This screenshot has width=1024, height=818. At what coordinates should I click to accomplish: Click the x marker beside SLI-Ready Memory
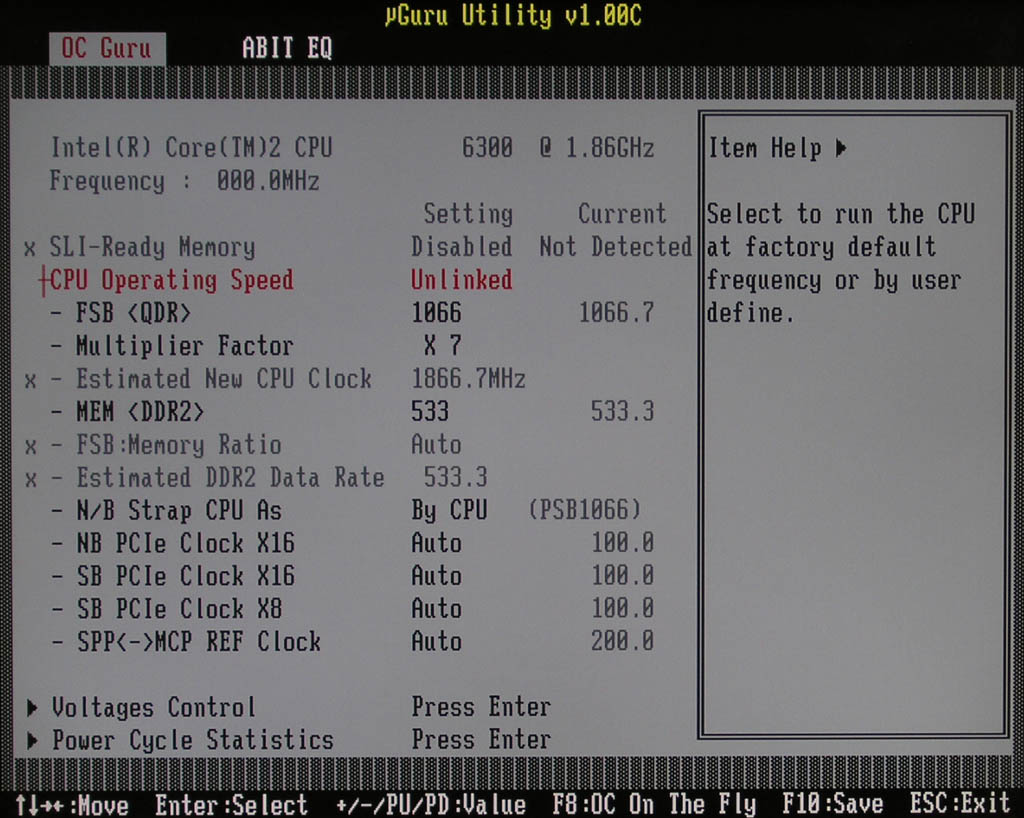point(30,249)
